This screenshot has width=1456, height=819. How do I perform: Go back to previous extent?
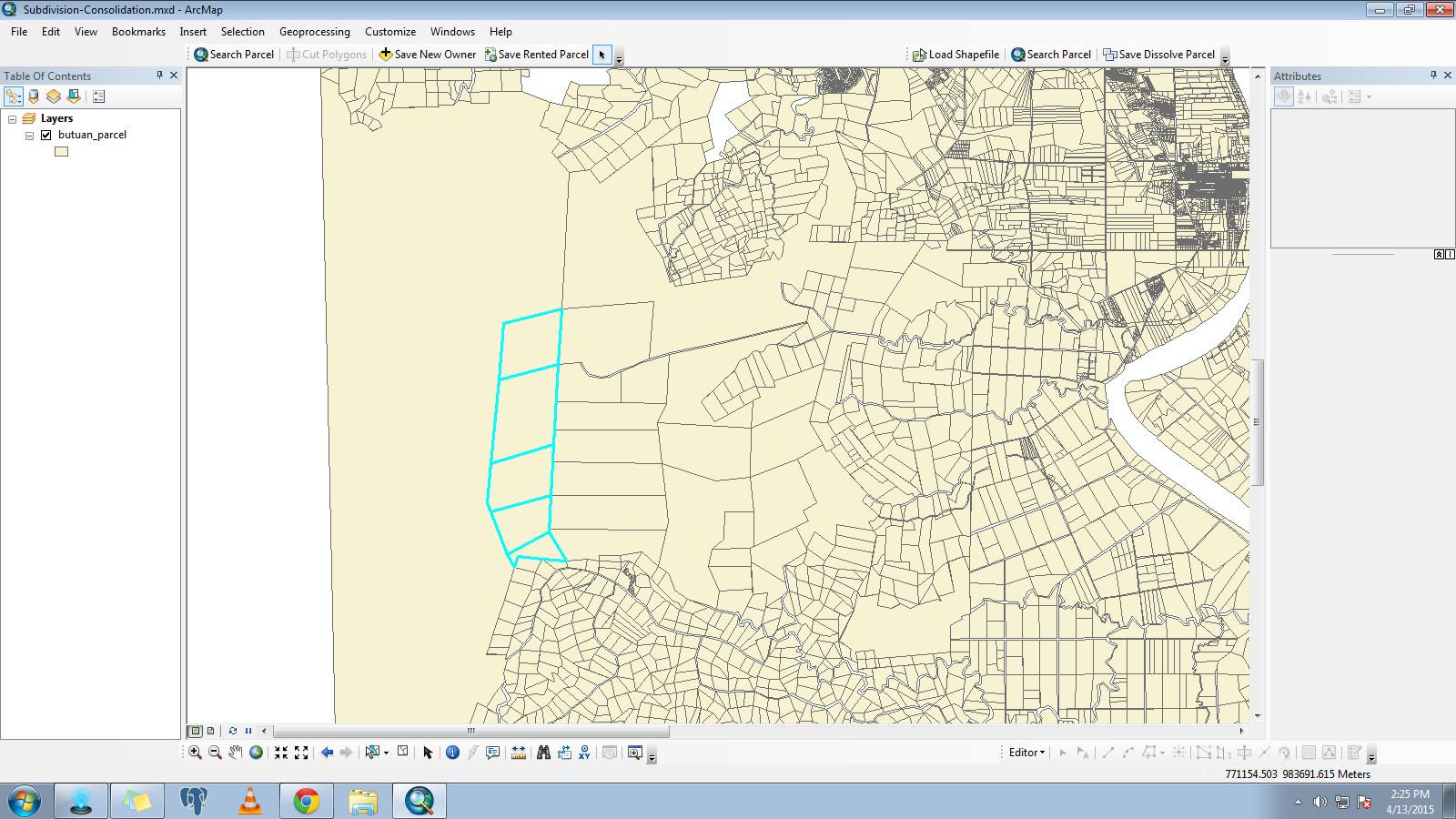coord(327,753)
